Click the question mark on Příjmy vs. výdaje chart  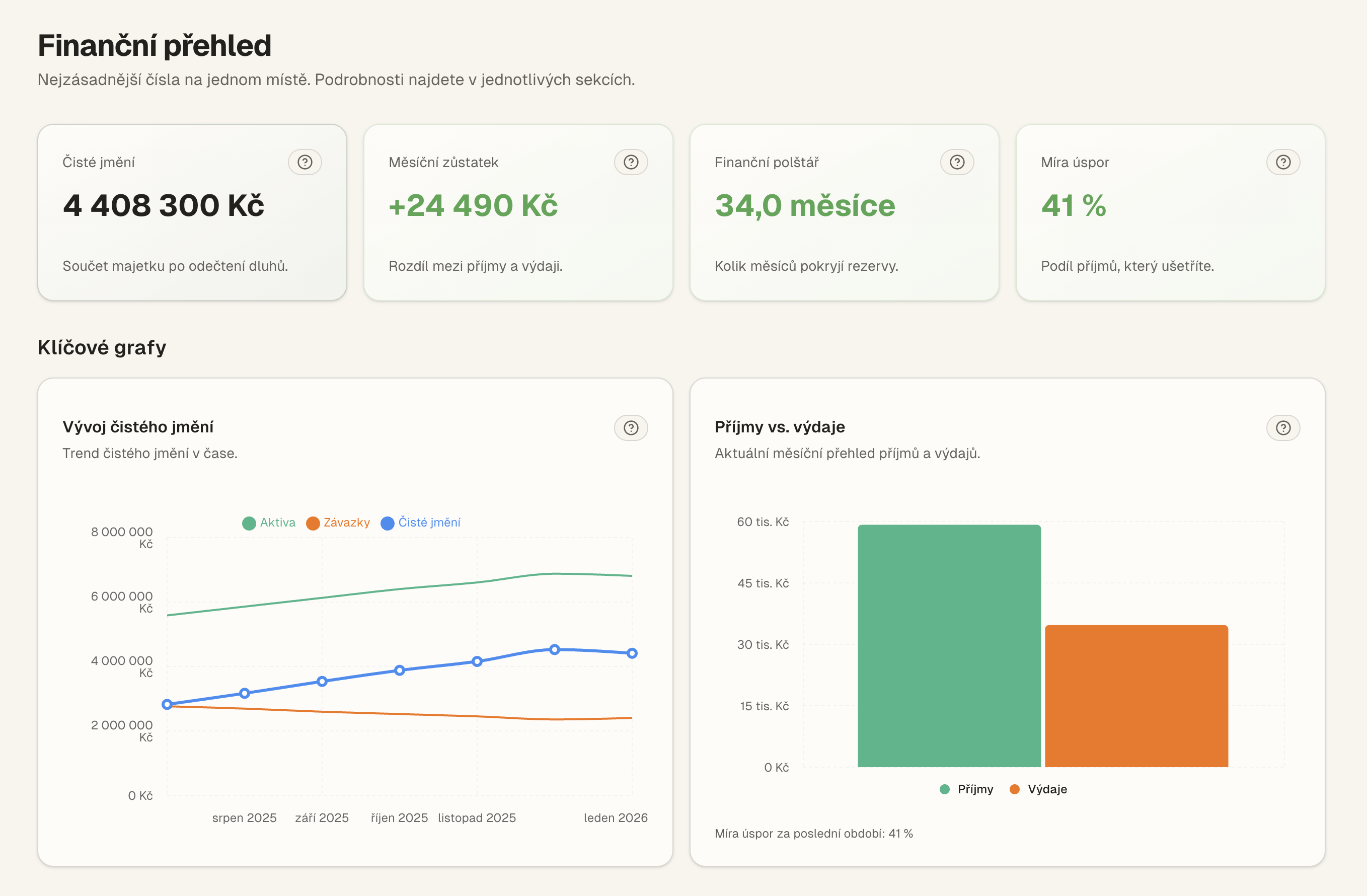[1282, 427]
